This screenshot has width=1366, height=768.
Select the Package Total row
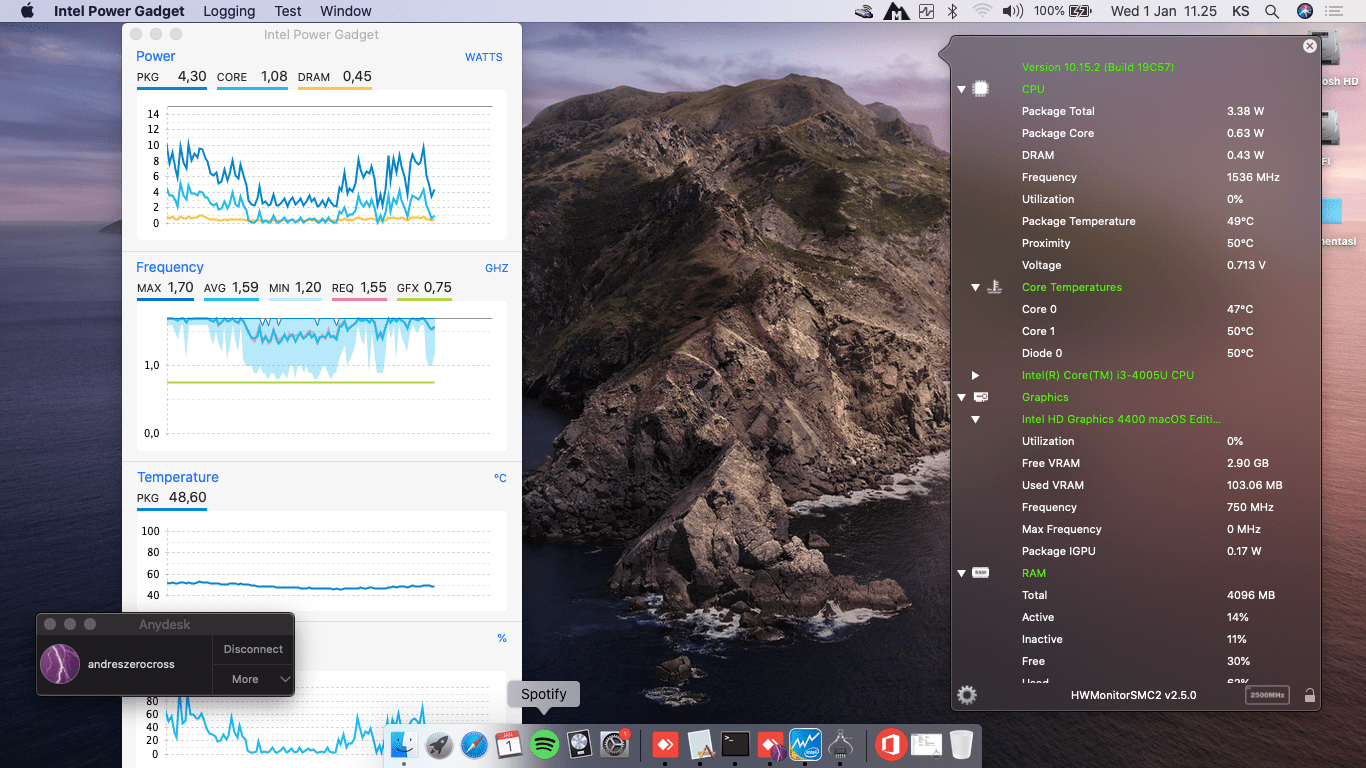click(1135, 111)
